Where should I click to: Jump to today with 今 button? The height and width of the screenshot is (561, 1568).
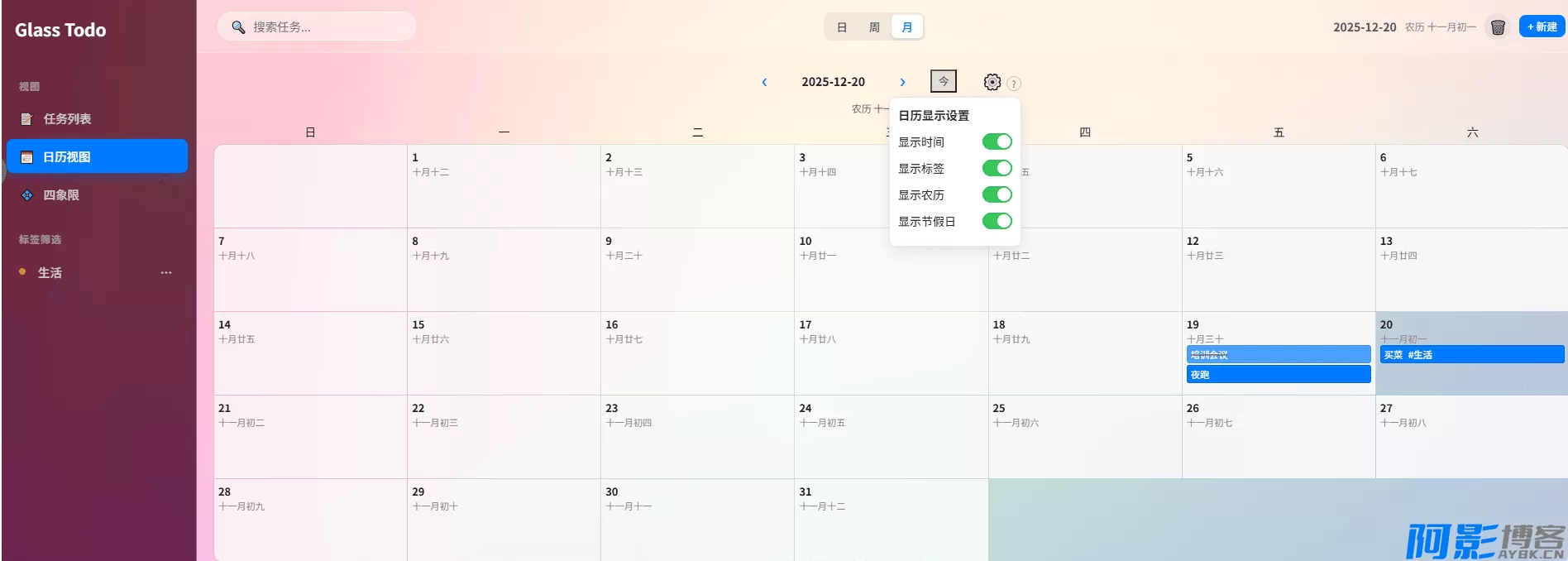click(943, 81)
